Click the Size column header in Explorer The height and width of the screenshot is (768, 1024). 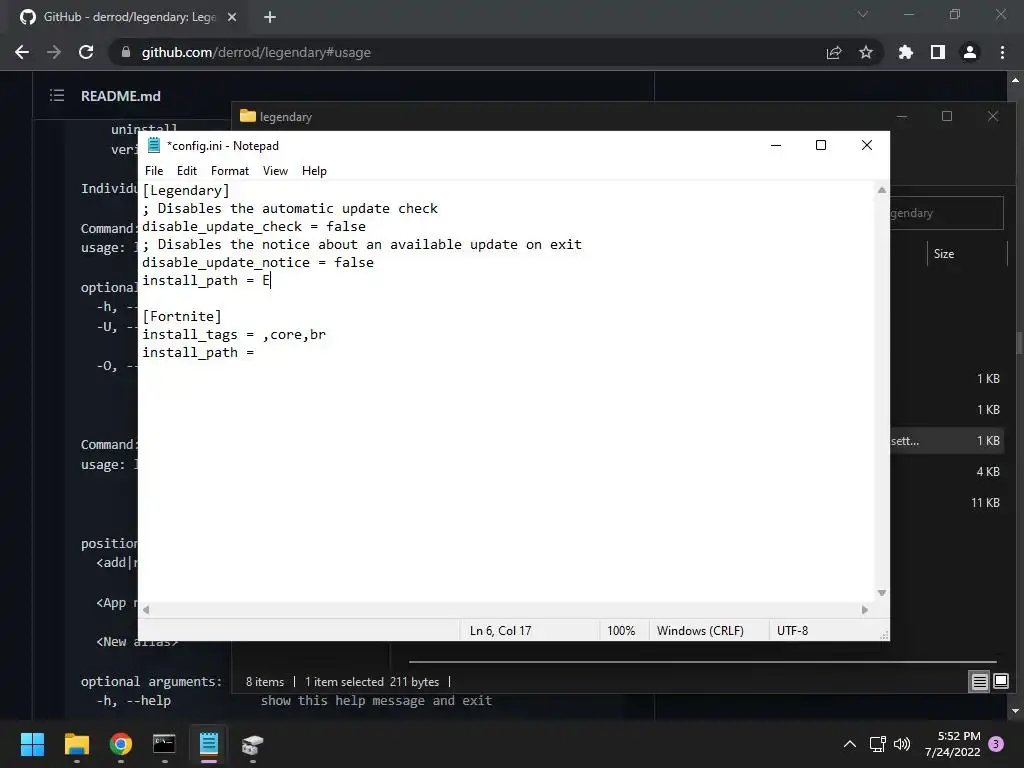coord(944,254)
